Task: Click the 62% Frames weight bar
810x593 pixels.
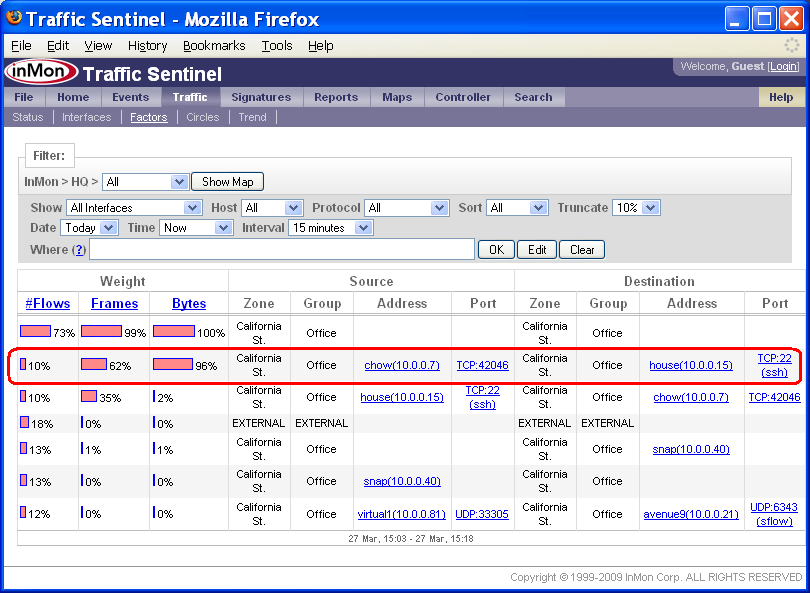Action: pyautogui.click(x=94, y=364)
